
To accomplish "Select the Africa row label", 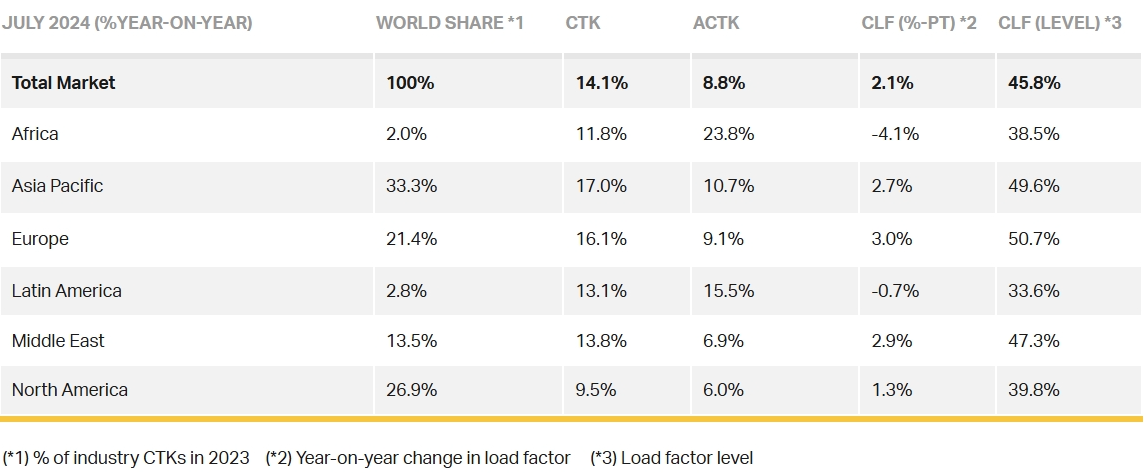I will 35,134.
